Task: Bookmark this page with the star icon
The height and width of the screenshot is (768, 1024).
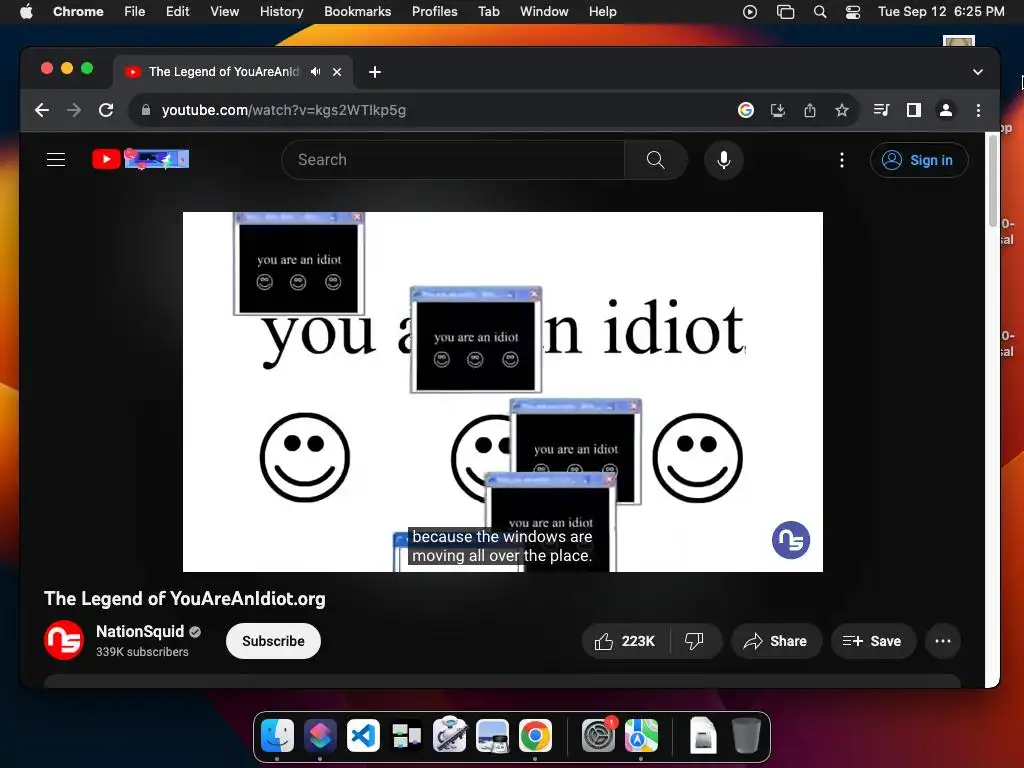Action: tap(842, 110)
